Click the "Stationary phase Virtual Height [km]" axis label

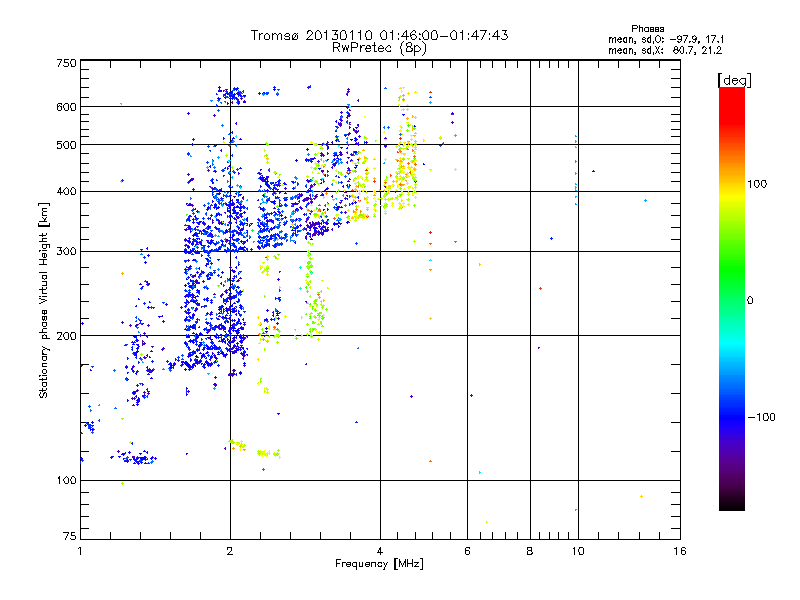[44, 301]
